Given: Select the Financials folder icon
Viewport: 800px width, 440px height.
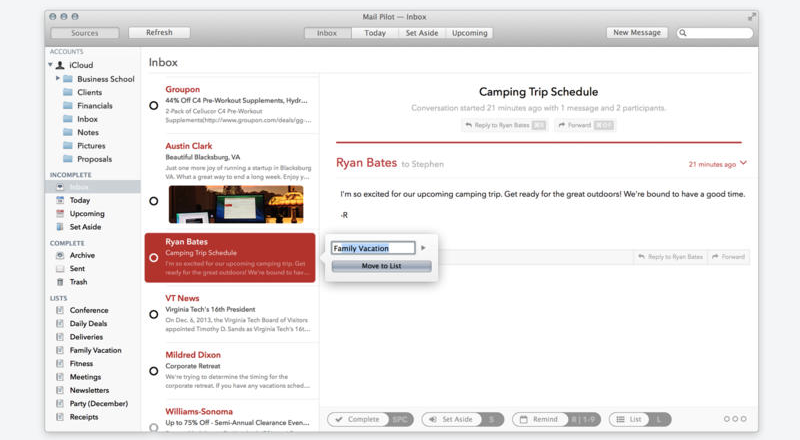Looking at the screenshot, I should 67,105.
